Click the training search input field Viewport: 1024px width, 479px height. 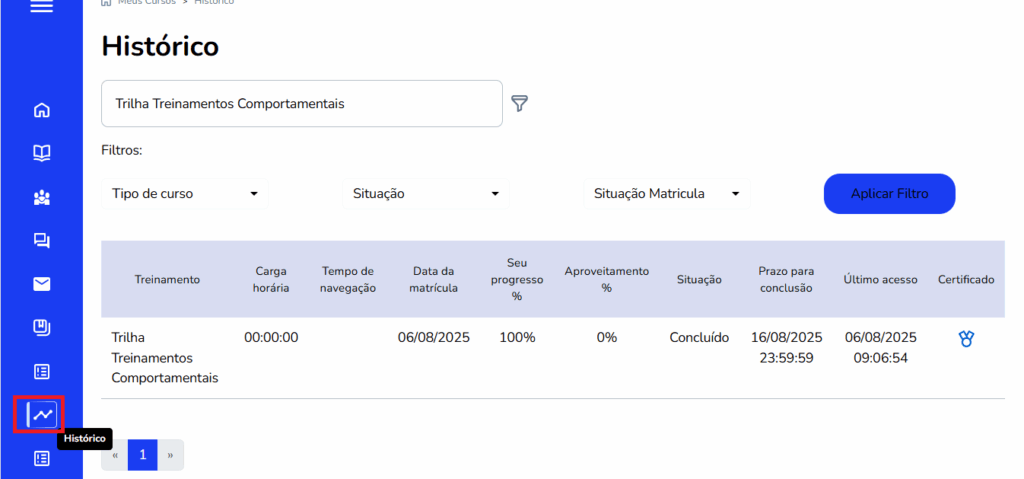pyautogui.click(x=301, y=103)
